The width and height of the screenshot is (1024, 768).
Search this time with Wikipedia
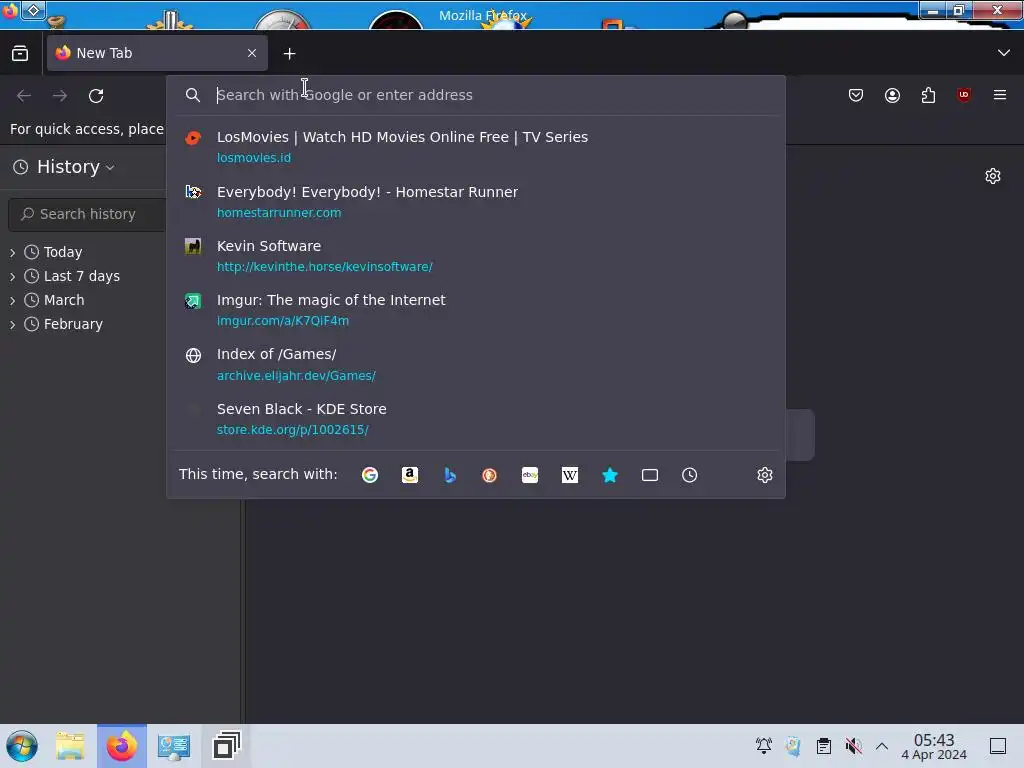(x=569, y=475)
